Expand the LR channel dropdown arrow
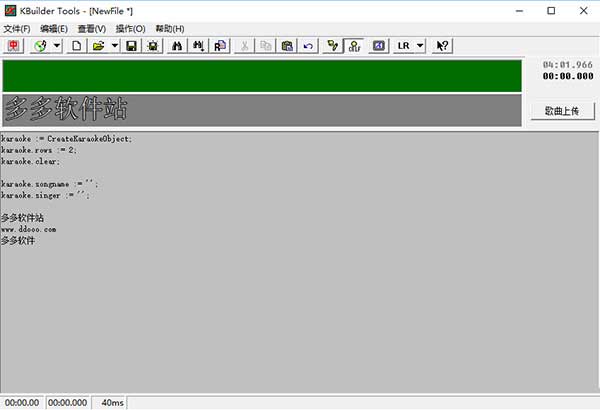Screen dimensions: 600x410 [420, 46]
